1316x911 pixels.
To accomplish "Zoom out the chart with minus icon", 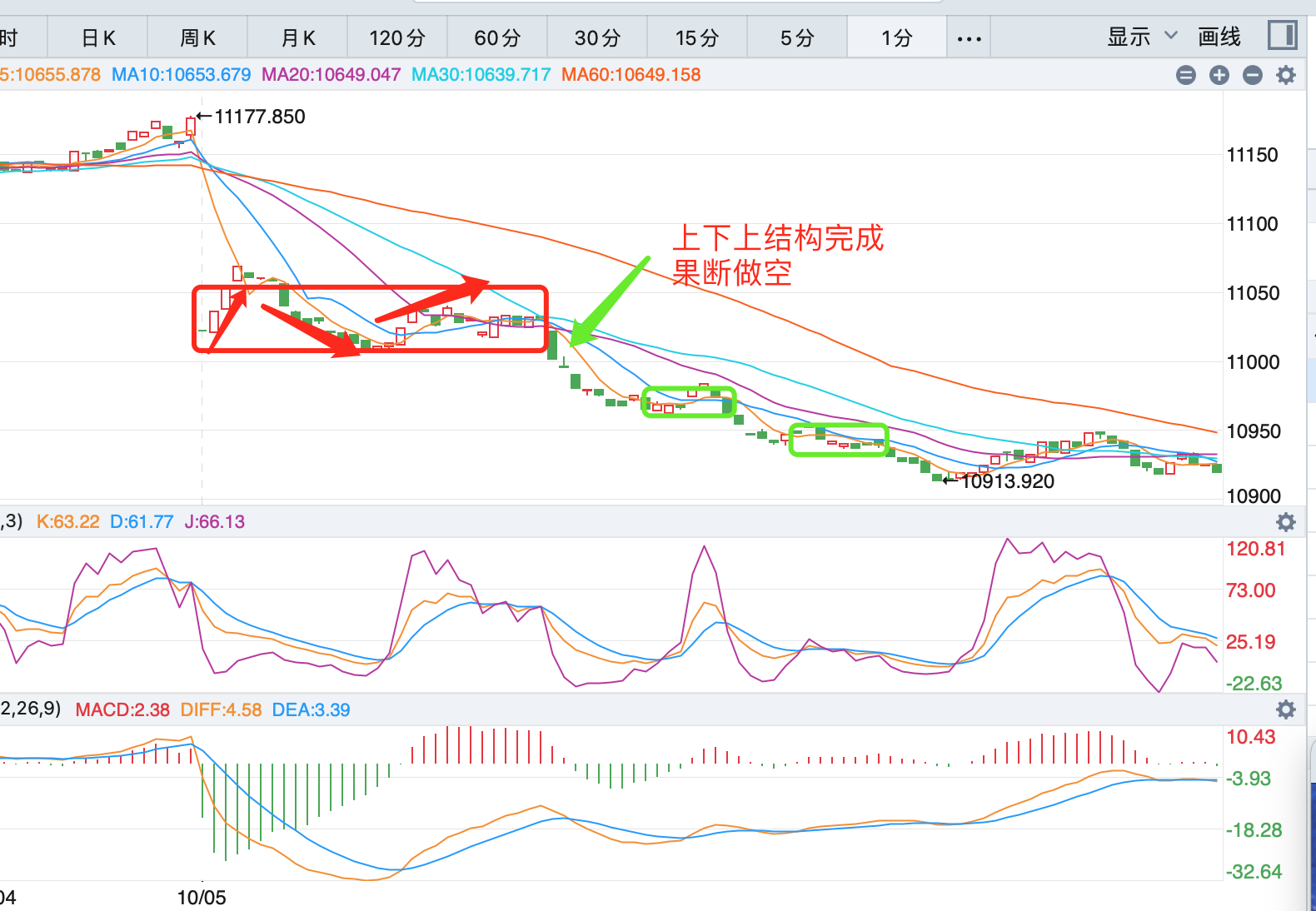I will point(1253,75).
